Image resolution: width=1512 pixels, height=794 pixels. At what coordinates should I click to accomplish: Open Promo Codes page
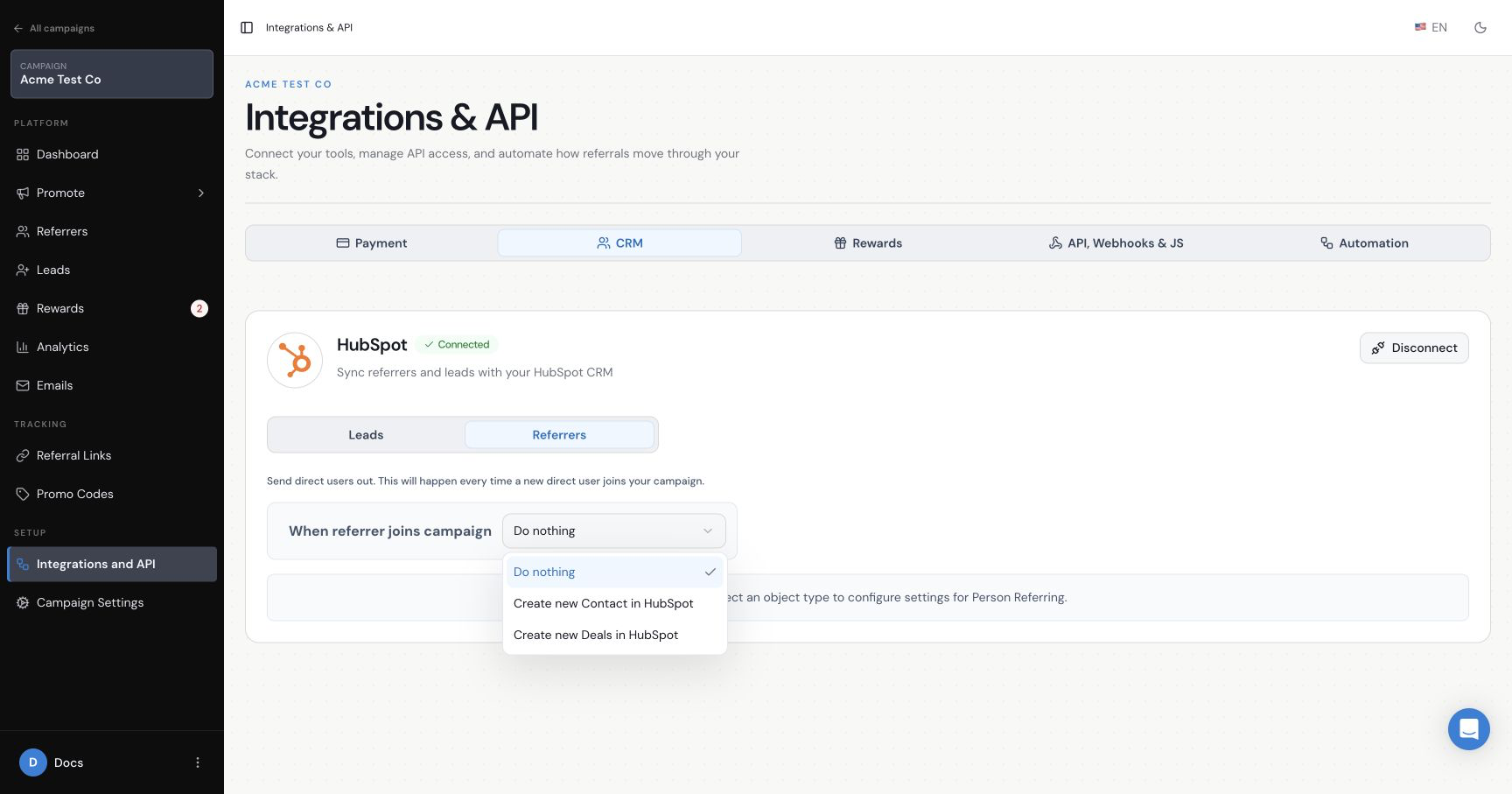pos(112,494)
